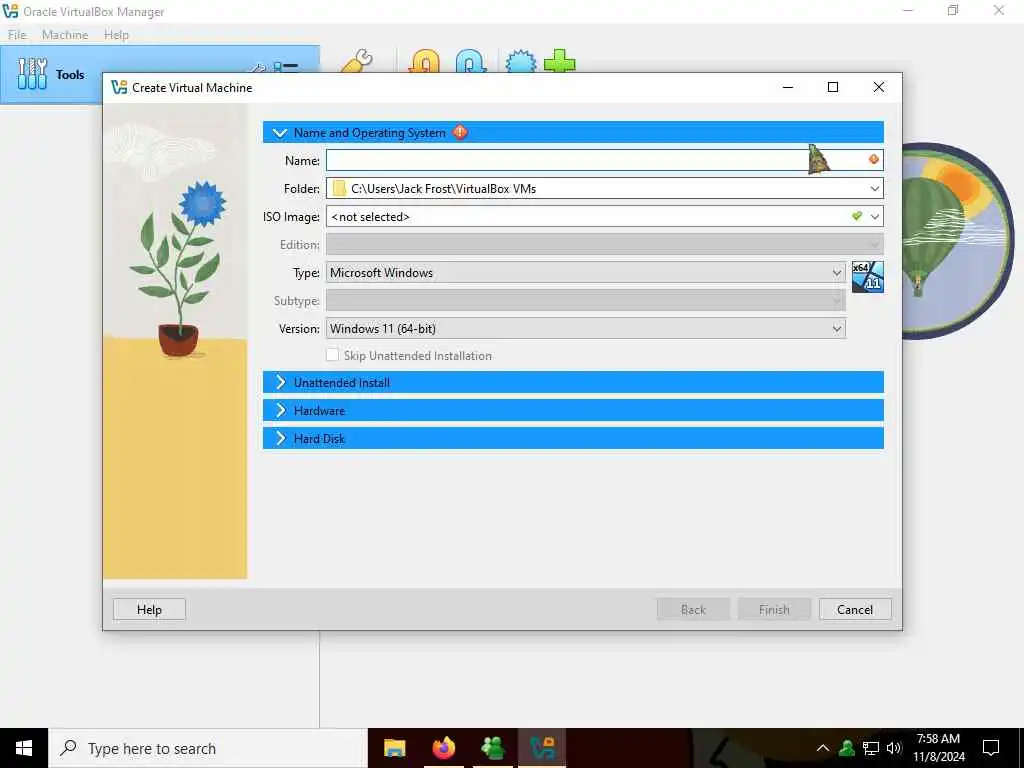
Task: Click the green plus Add machine icon
Action: (x=560, y=61)
